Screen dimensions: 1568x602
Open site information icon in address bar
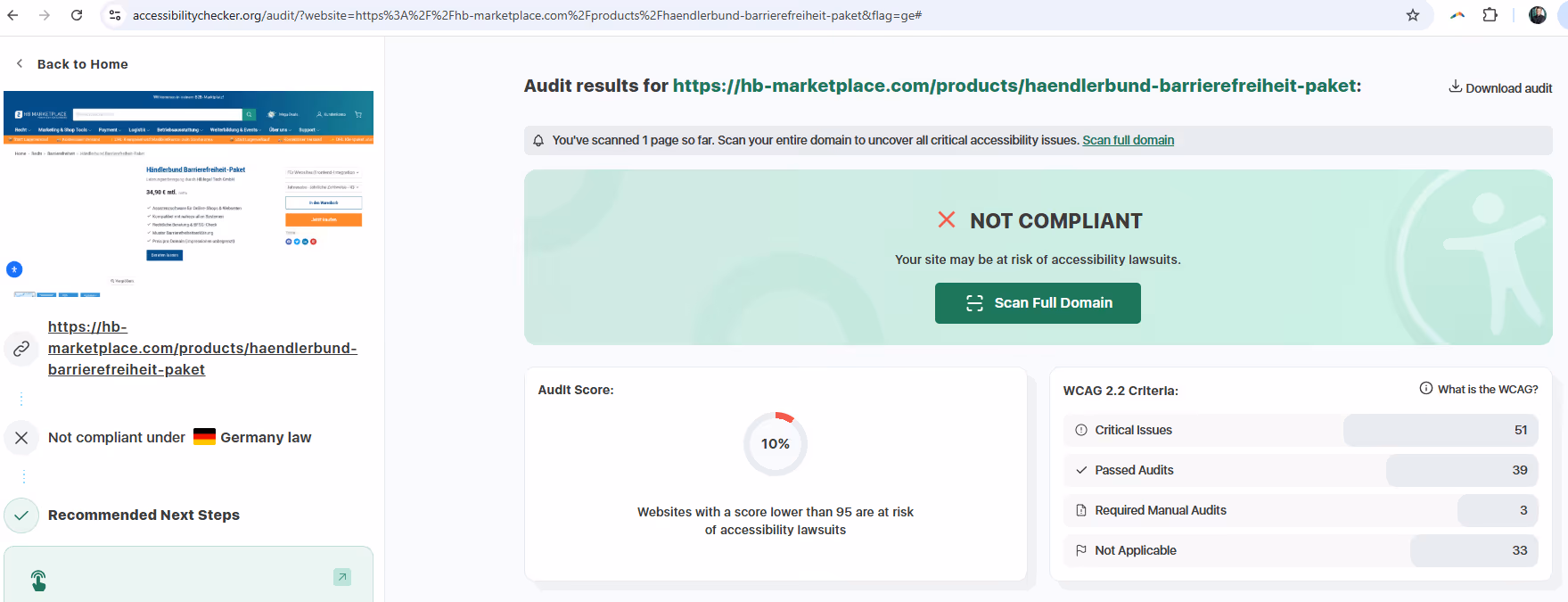click(115, 15)
